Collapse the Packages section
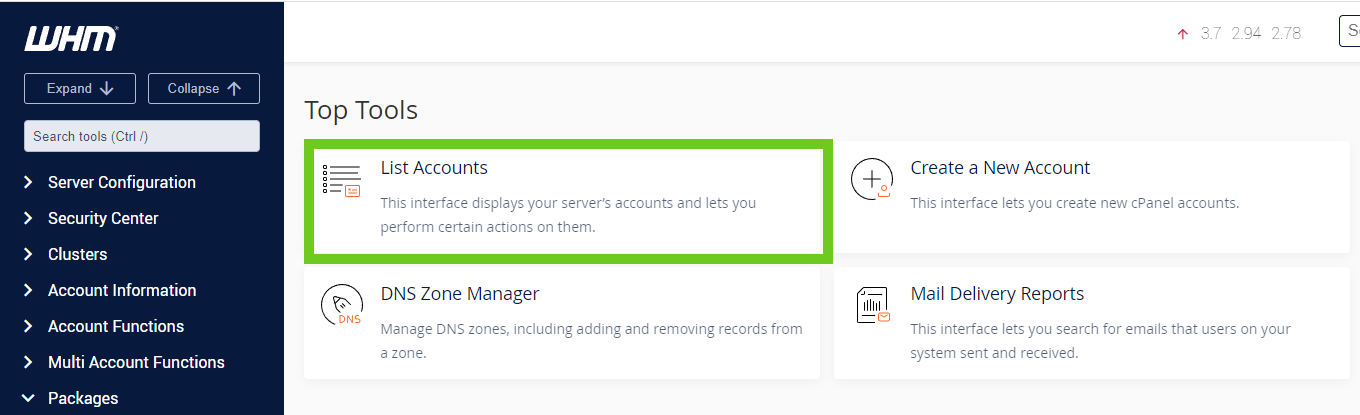The height and width of the screenshot is (415, 1360). (x=82, y=398)
